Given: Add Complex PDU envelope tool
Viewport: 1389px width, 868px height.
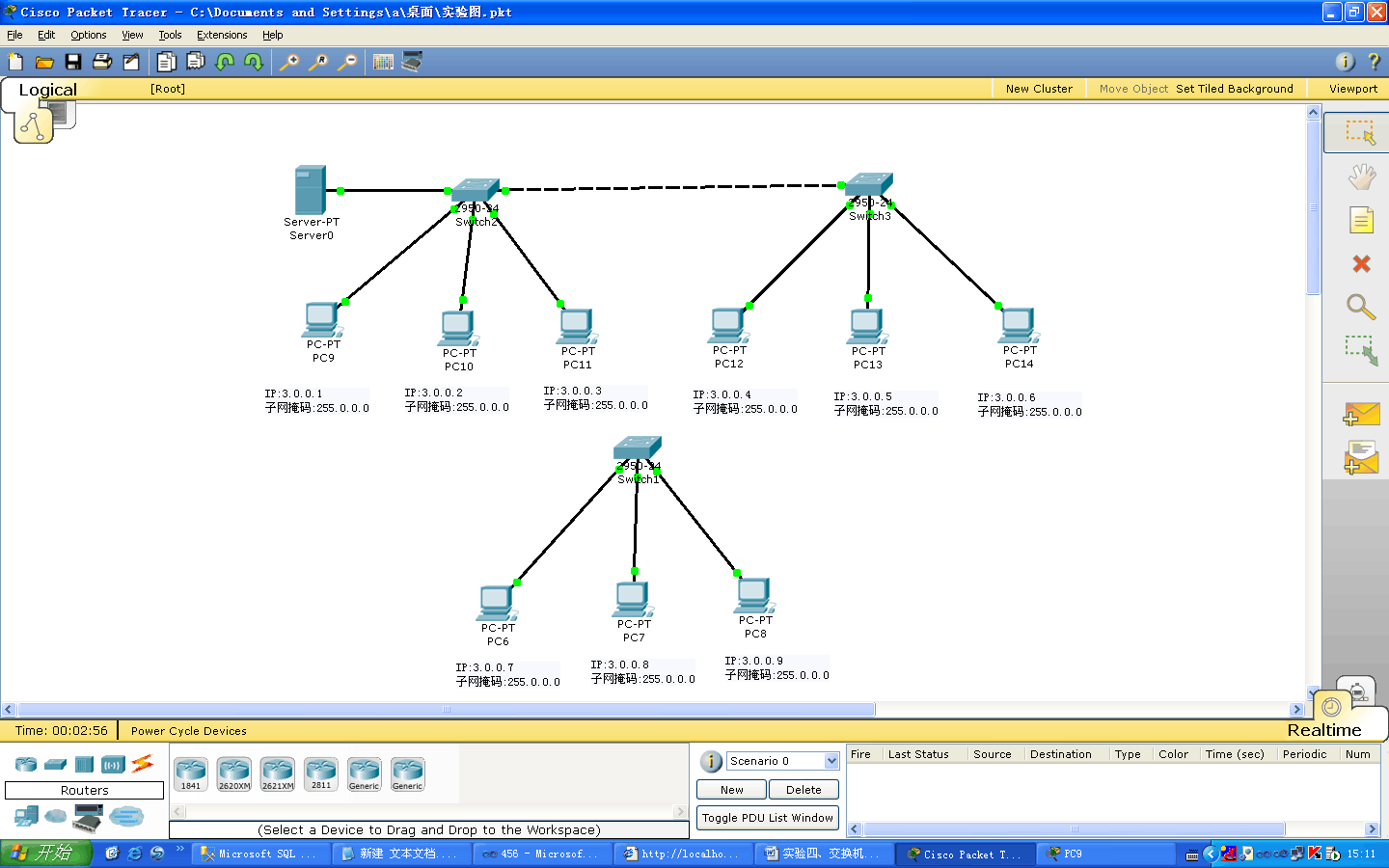Looking at the screenshot, I should pos(1361,457).
